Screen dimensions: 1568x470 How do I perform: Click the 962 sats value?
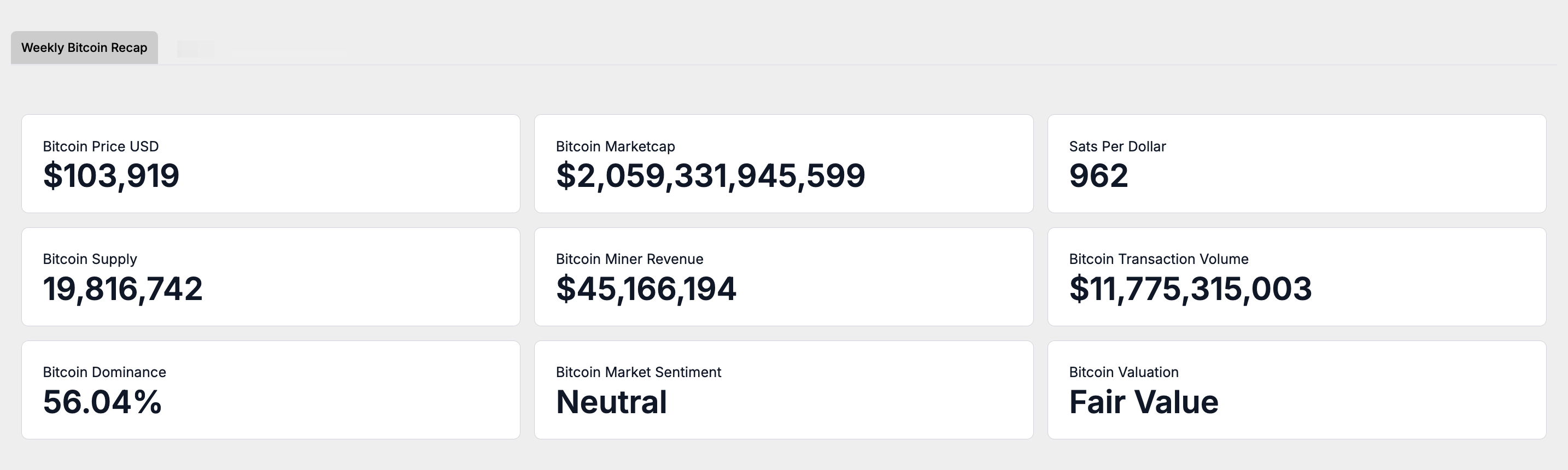1098,176
